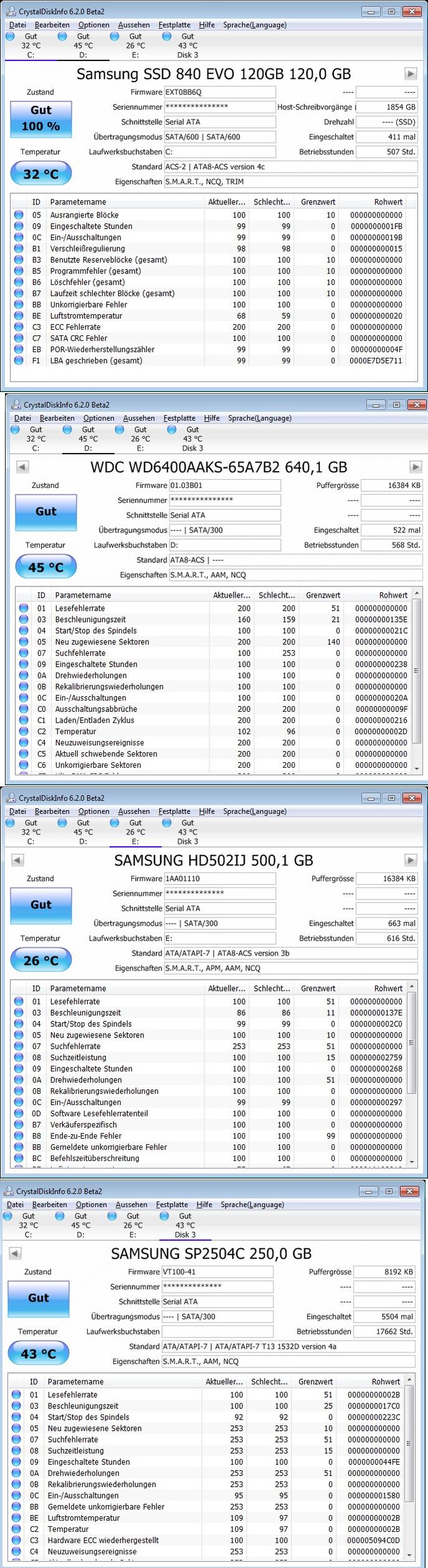Screen dimensions: 428x1568
Task: Click status circle of Aktuell schwebende Sektoren row
Action: (x=24, y=753)
